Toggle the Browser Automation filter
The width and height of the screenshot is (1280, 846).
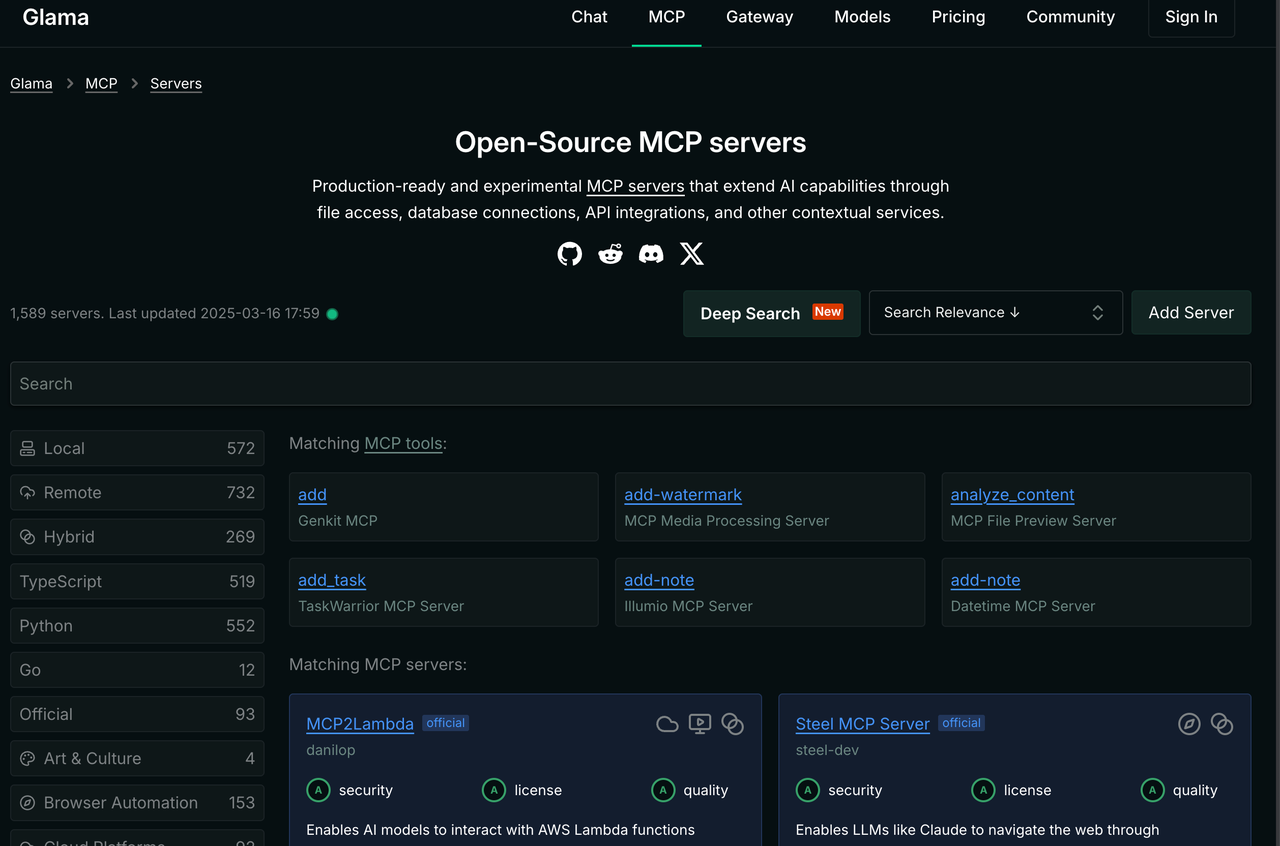[137, 803]
